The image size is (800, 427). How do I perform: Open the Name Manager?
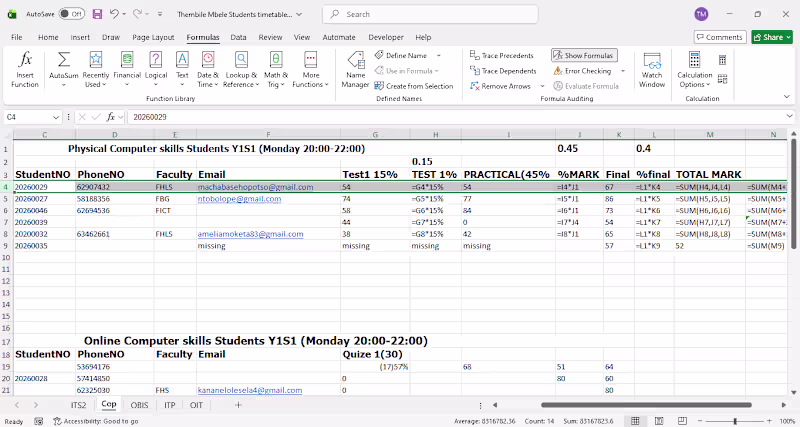pyautogui.click(x=355, y=69)
